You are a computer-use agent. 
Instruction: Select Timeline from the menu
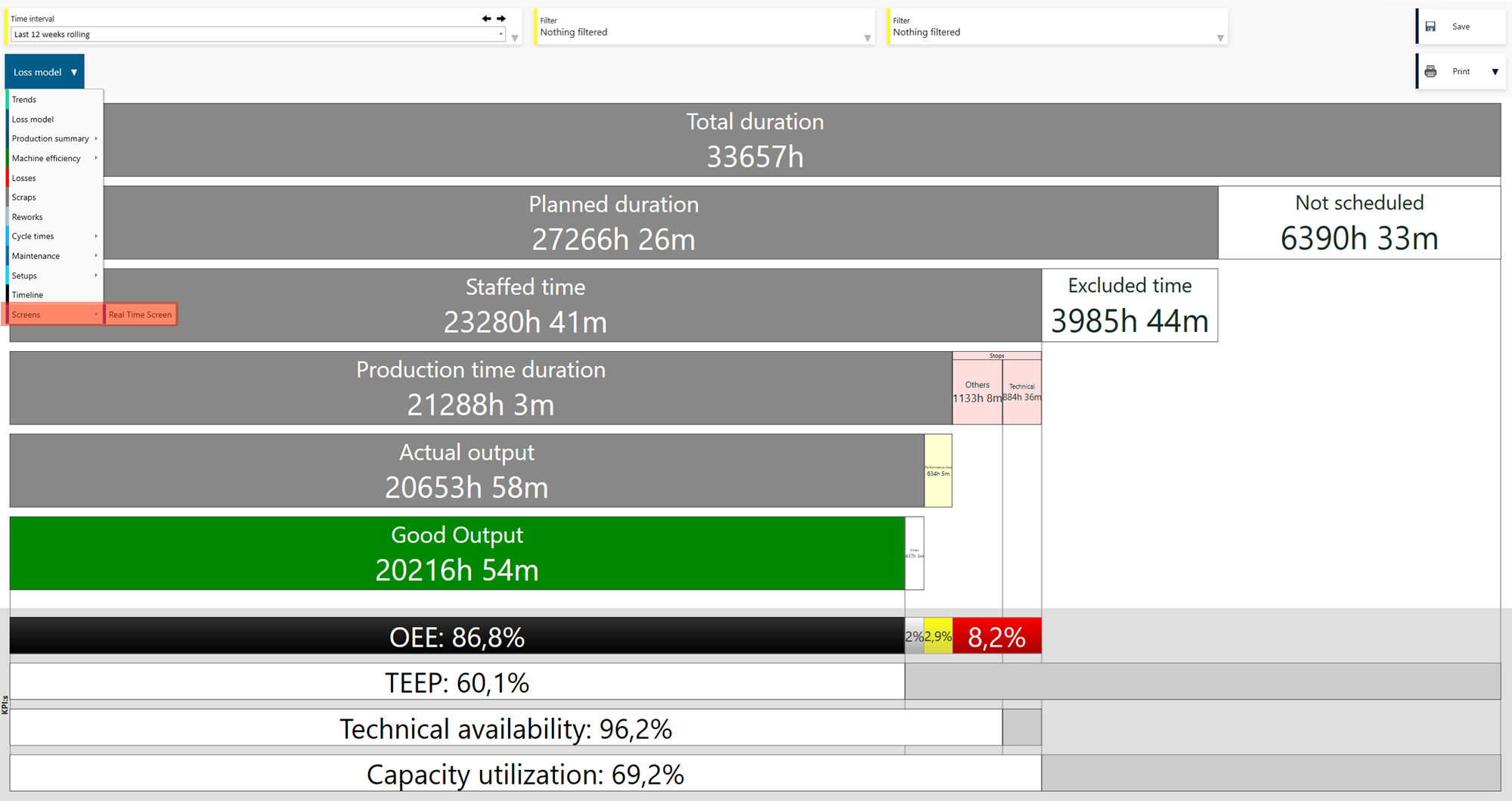(27, 295)
